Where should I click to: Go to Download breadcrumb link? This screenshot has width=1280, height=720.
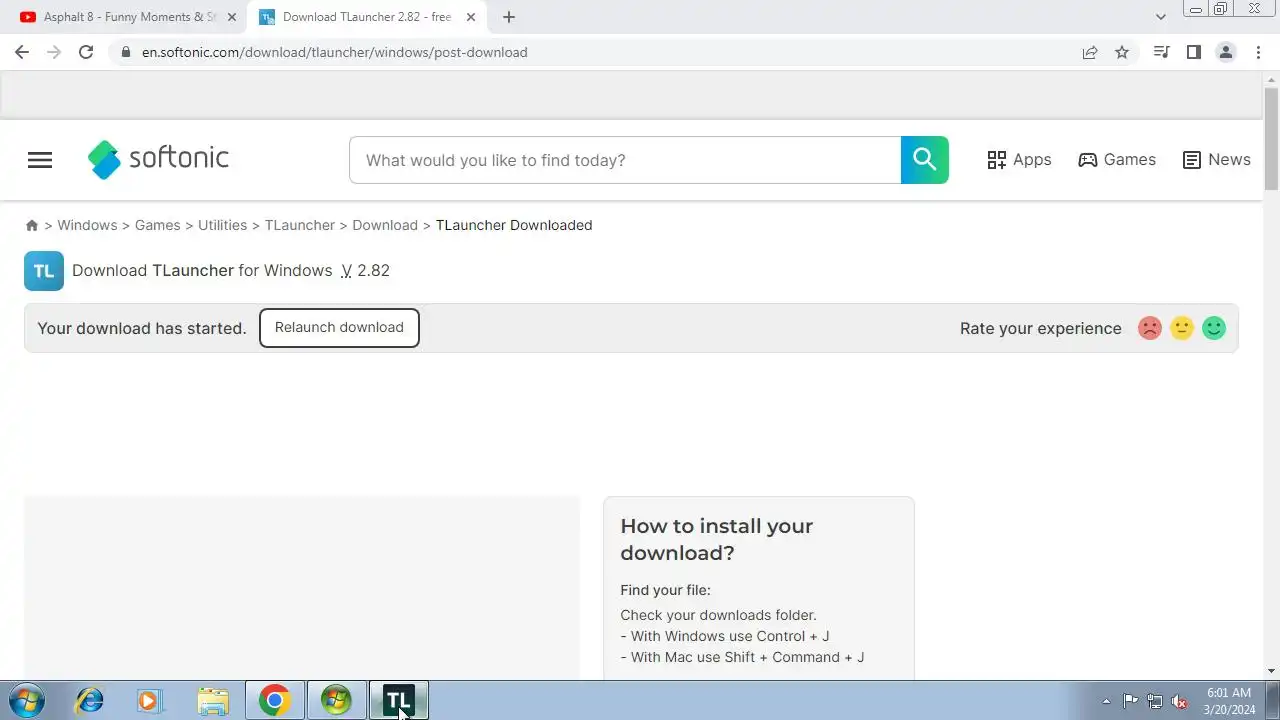coord(385,226)
